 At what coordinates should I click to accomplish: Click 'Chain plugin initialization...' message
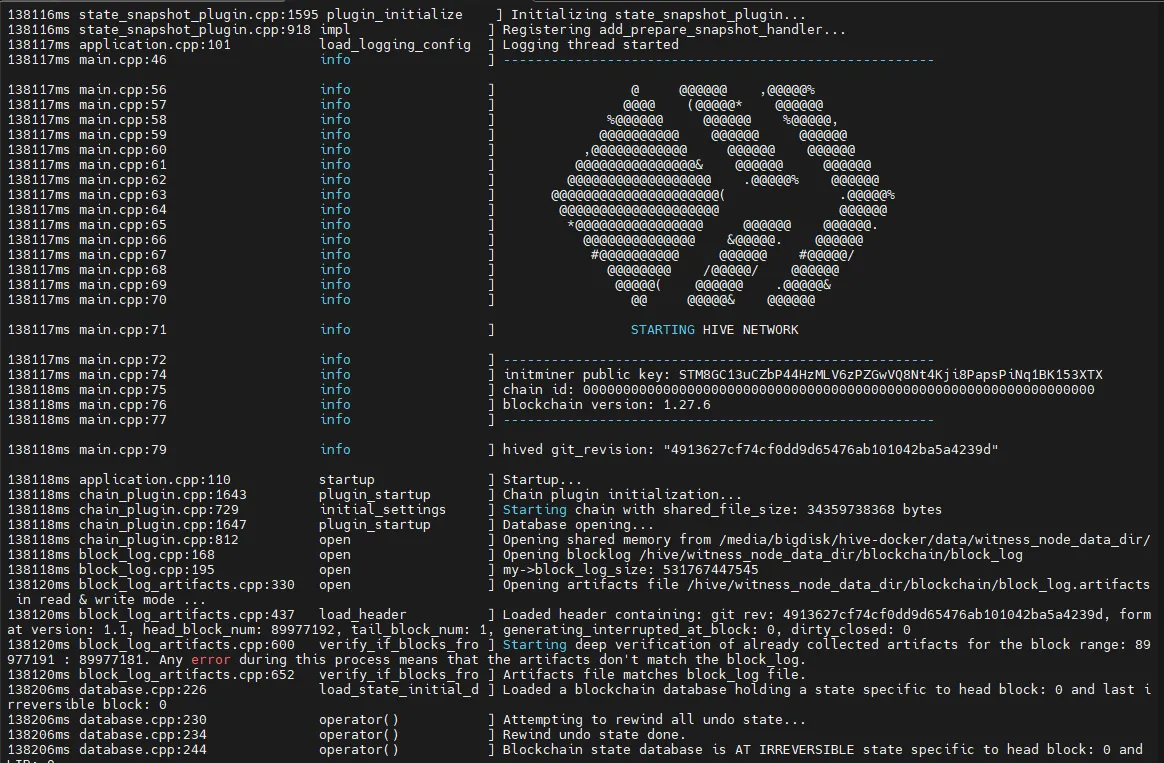(622, 494)
